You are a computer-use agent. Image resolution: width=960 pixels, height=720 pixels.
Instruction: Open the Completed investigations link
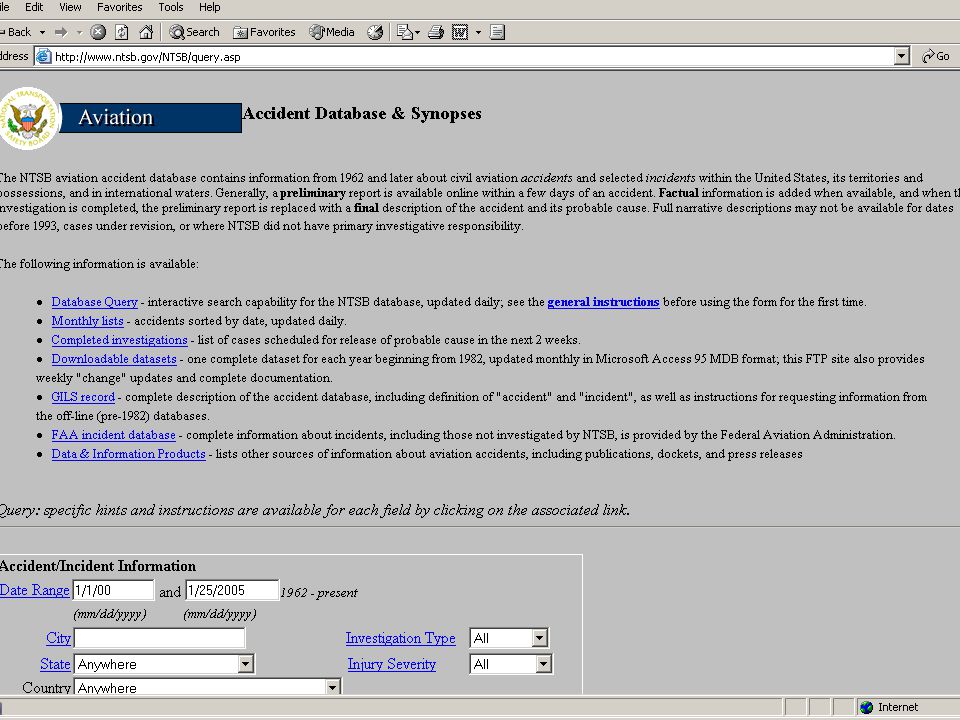119,340
